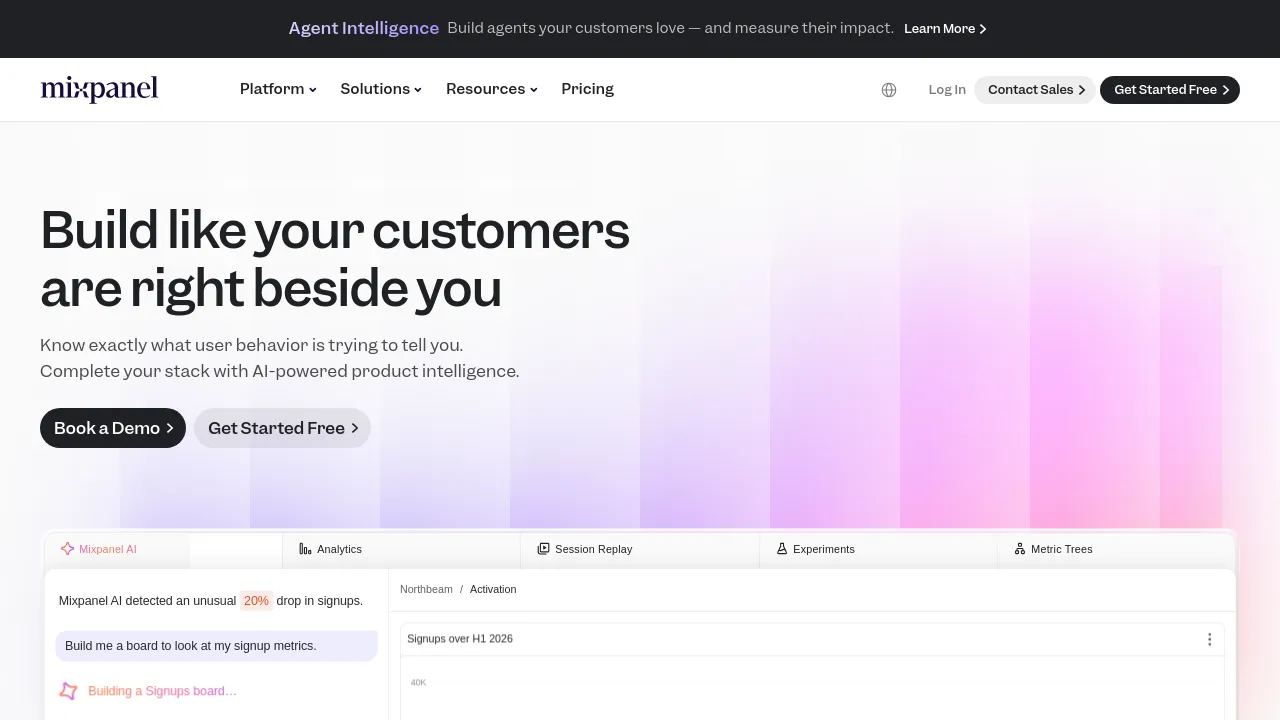
Task: Click the Analytics bar chart icon
Action: coord(305,549)
